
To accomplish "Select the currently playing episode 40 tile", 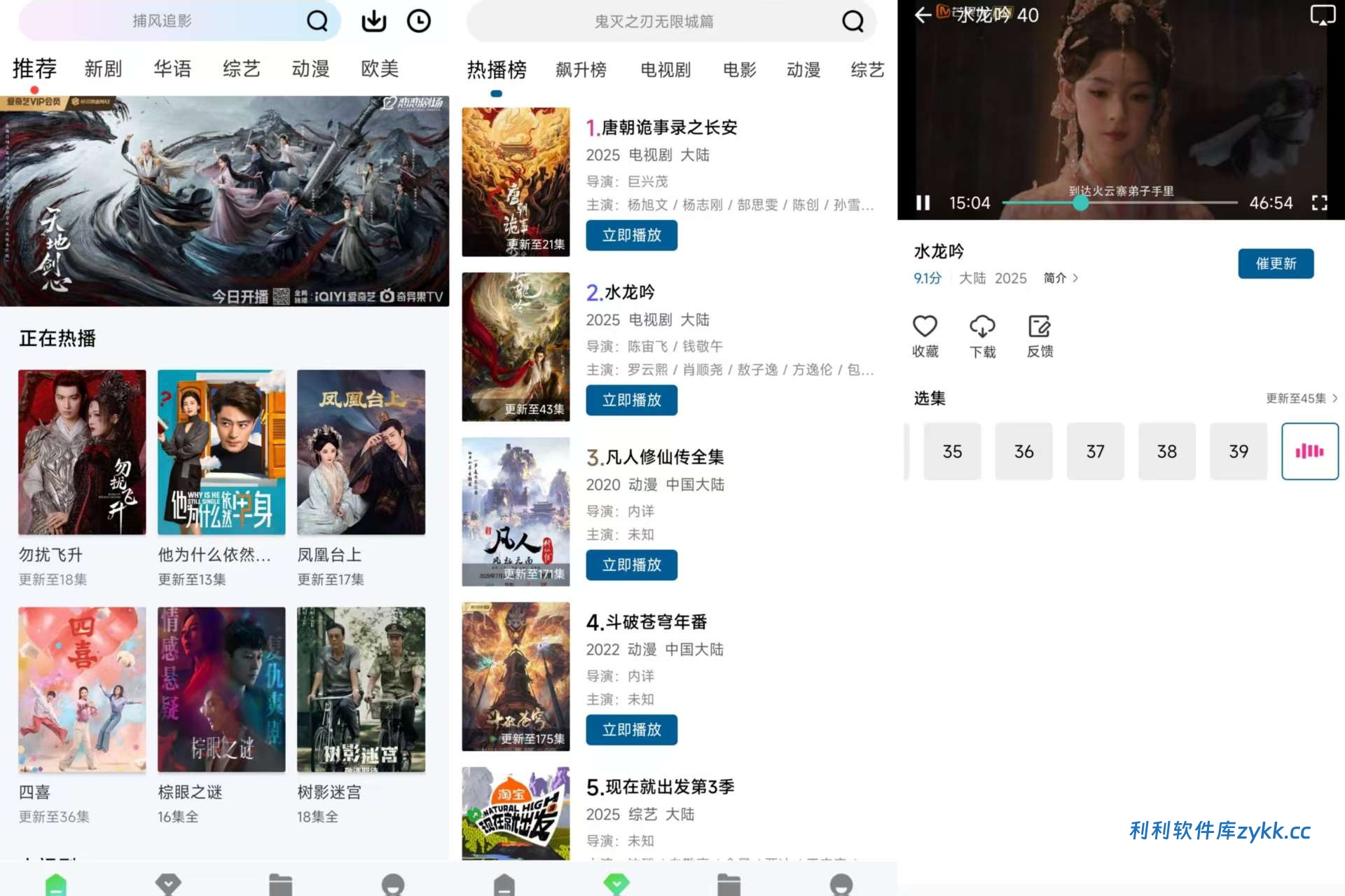I will 1309,451.
